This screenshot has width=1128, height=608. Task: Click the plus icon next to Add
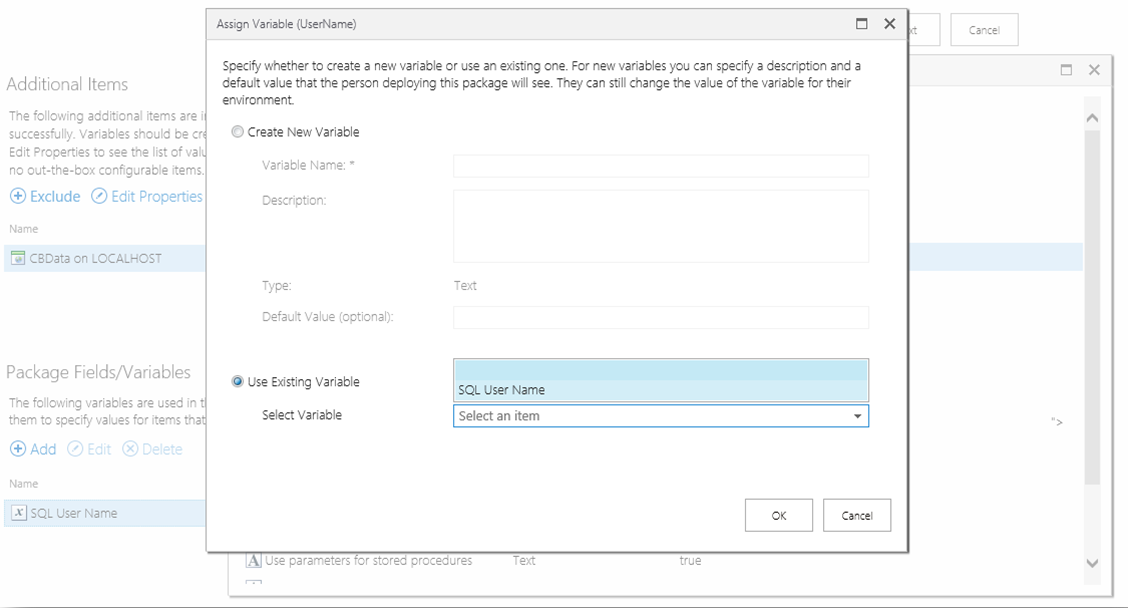[x=19, y=449]
